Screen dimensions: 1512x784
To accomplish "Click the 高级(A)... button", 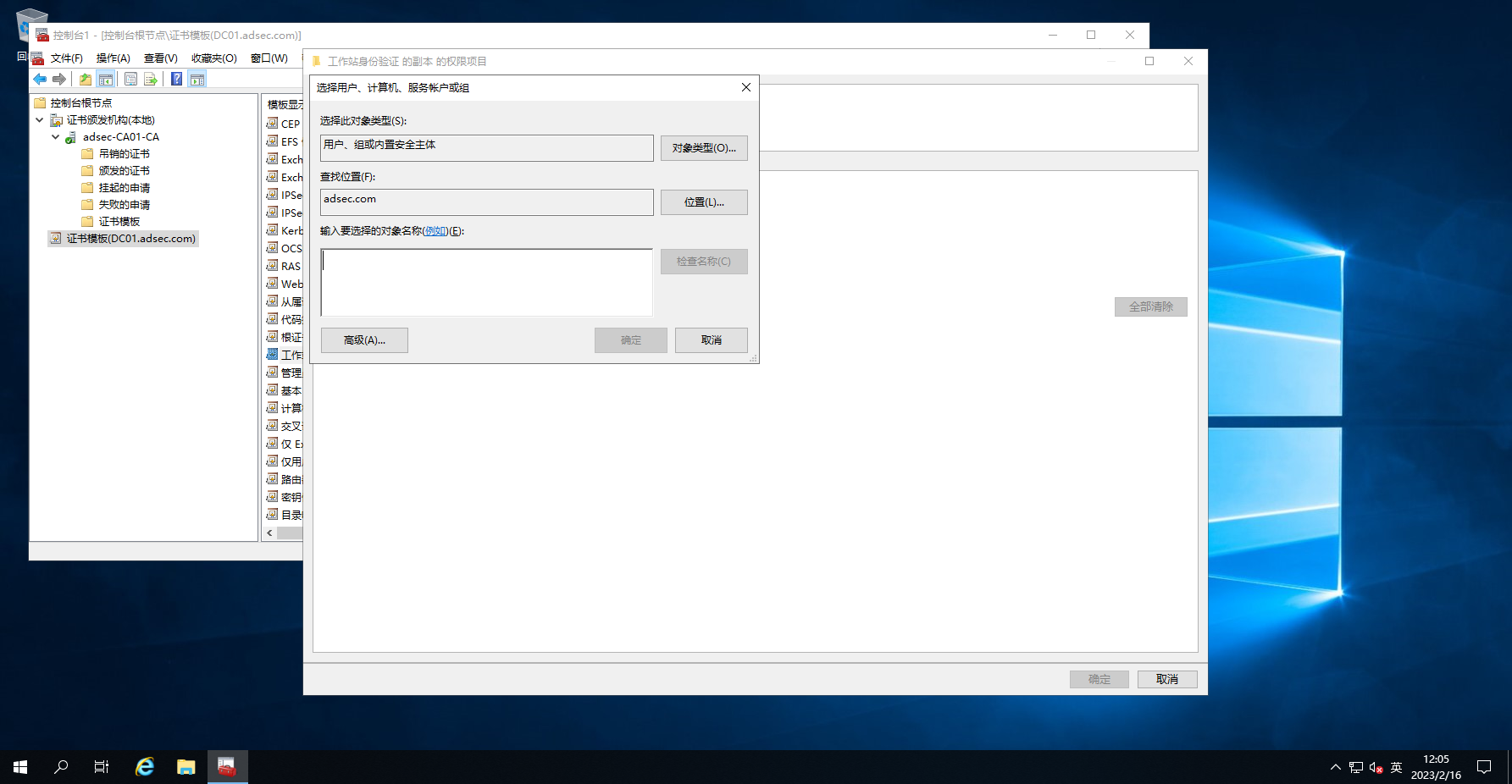I will pos(364,340).
